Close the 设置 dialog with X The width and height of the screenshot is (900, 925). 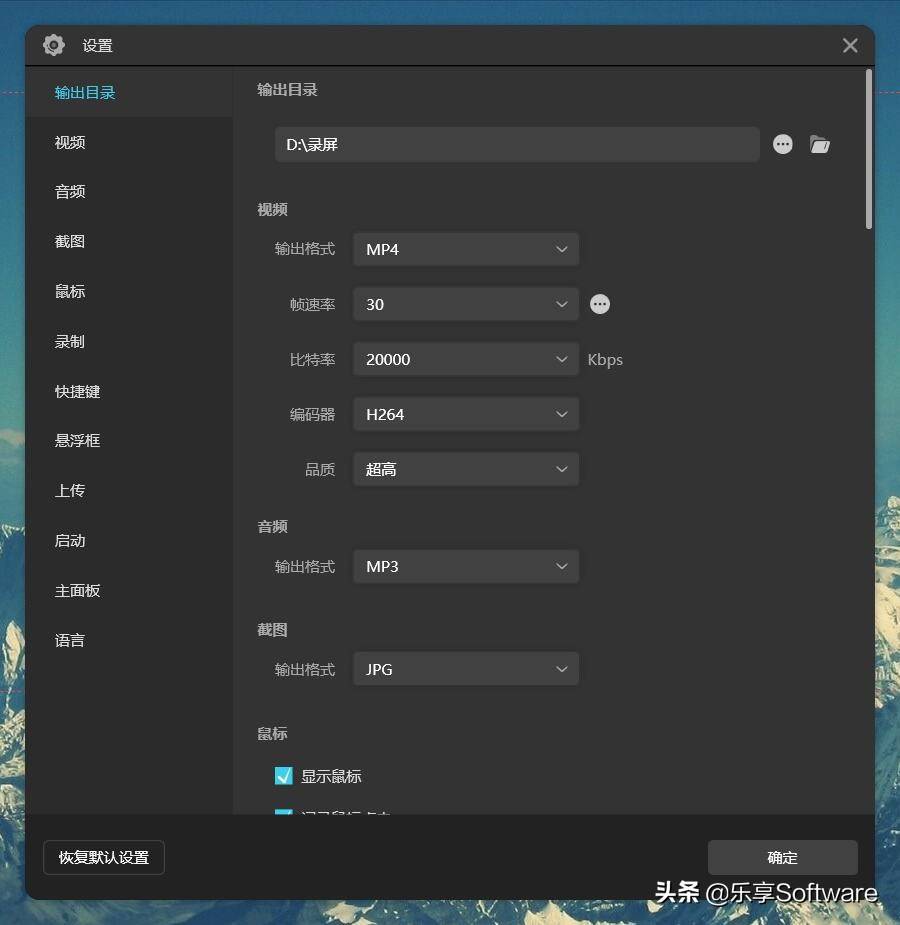click(x=850, y=45)
